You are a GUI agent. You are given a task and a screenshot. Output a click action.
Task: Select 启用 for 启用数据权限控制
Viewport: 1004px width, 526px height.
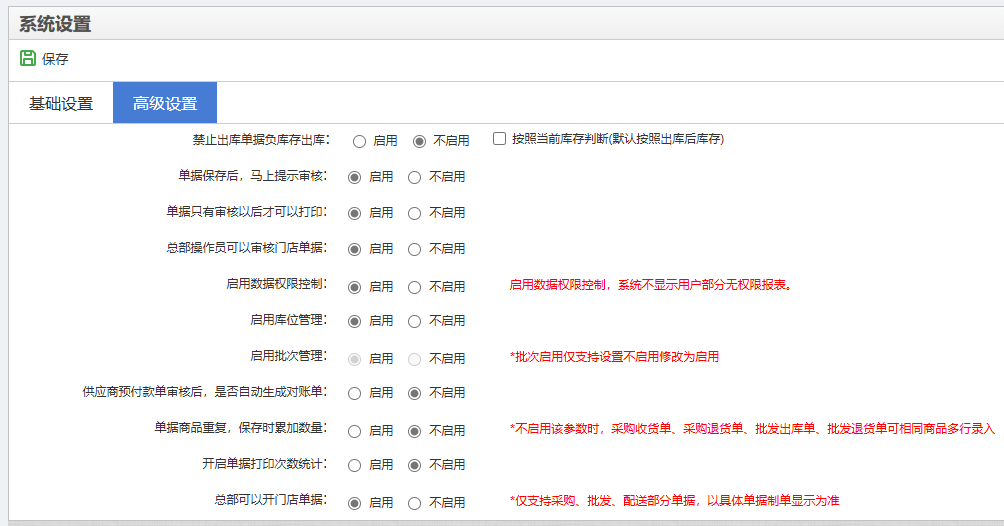coord(354,287)
